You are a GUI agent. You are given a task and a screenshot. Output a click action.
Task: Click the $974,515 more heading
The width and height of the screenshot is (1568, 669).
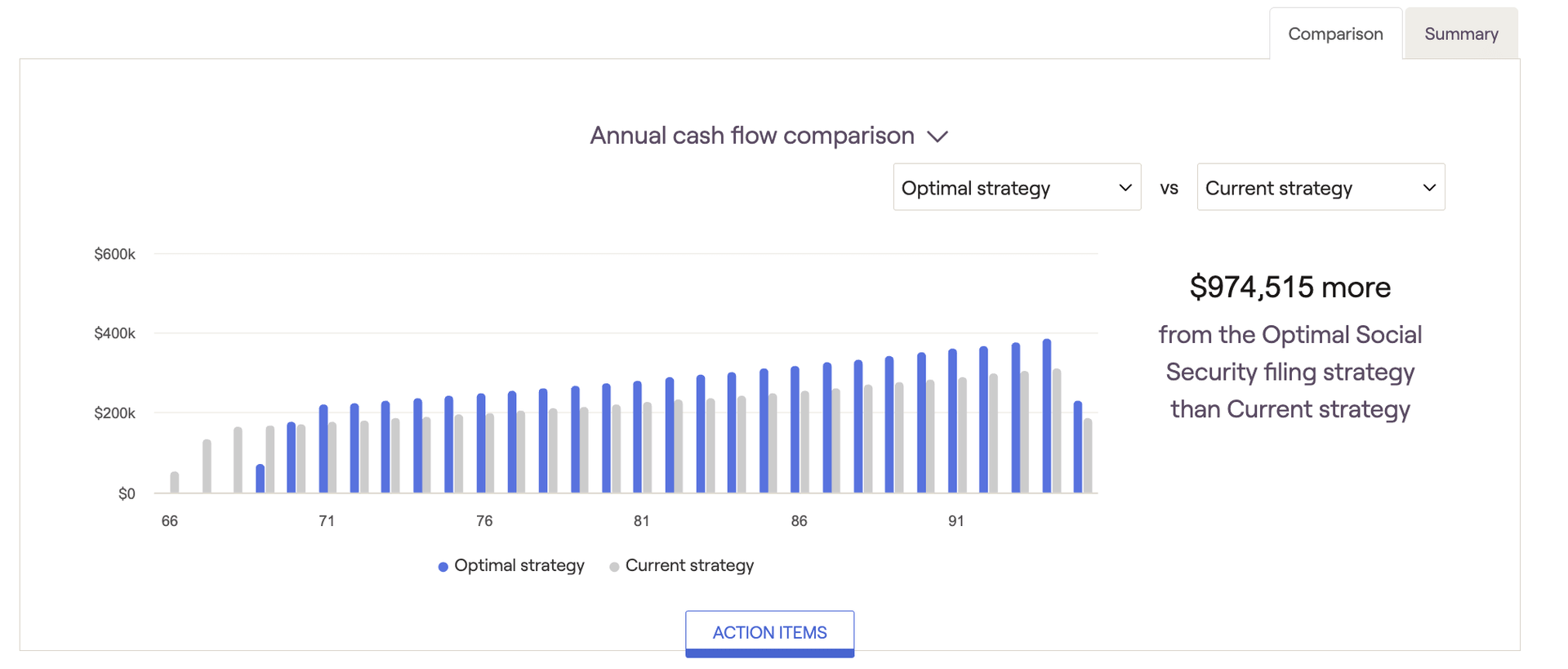click(x=1290, y=287)
